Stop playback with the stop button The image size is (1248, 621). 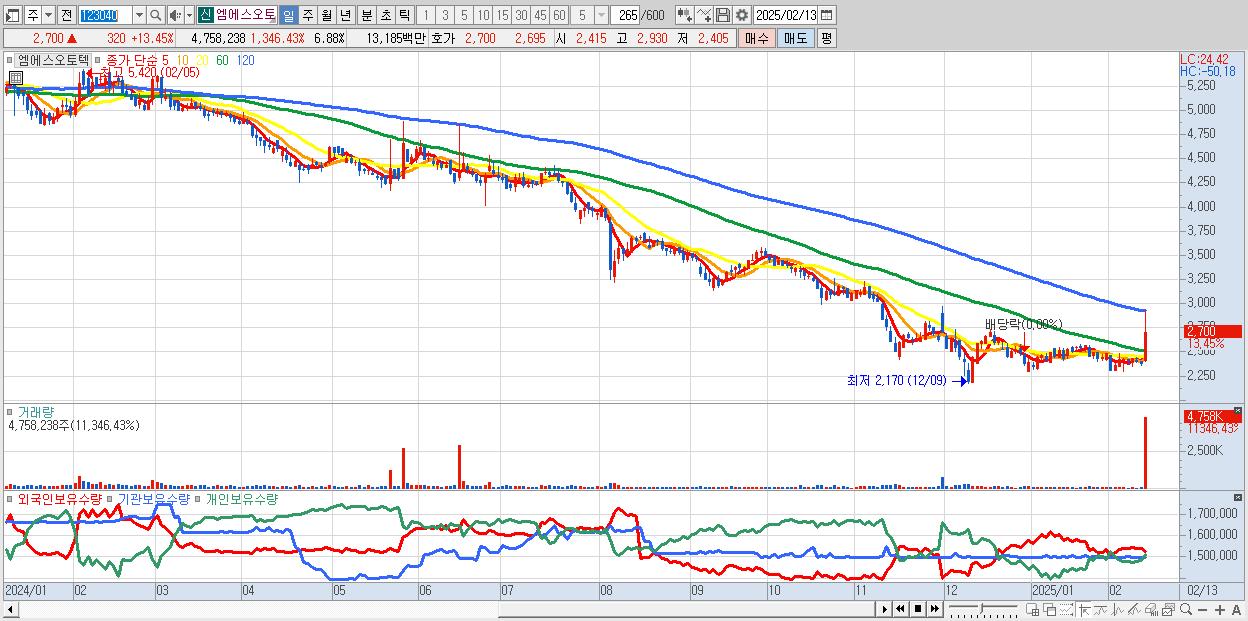918,609
